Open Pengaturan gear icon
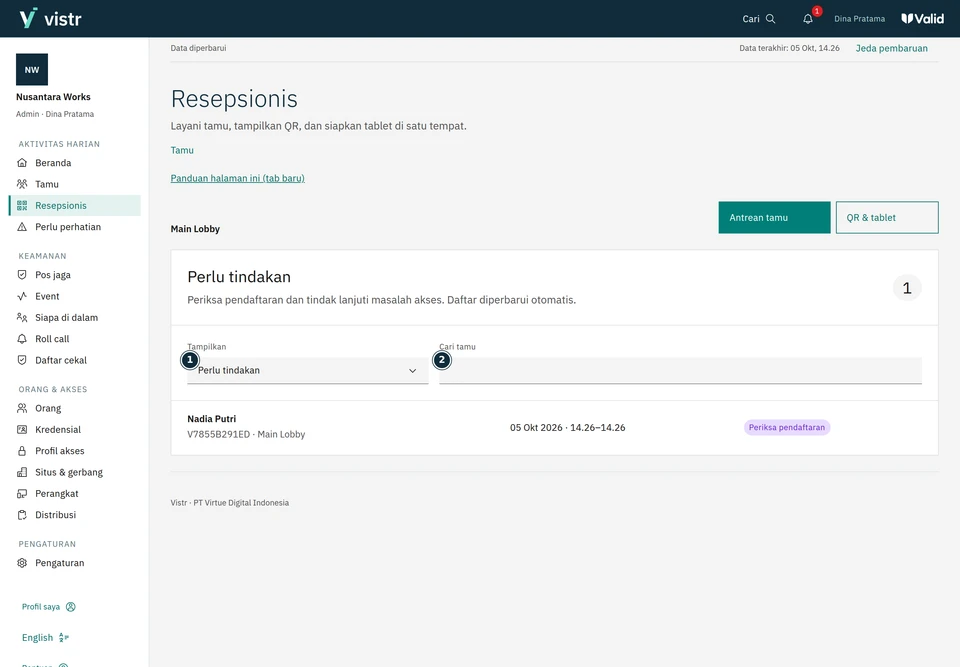960x667 pixels. [x=22, y=563]
